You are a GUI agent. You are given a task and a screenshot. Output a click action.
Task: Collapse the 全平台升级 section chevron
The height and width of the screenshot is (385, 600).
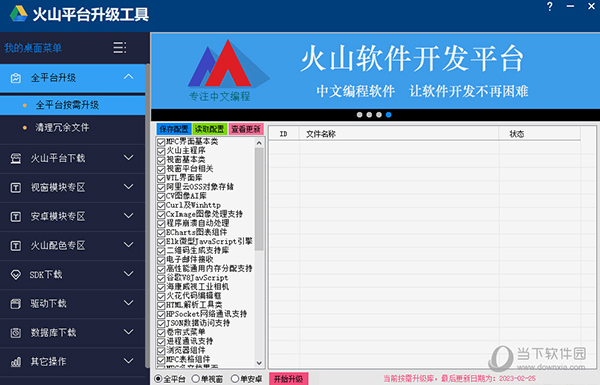(129, 77)
